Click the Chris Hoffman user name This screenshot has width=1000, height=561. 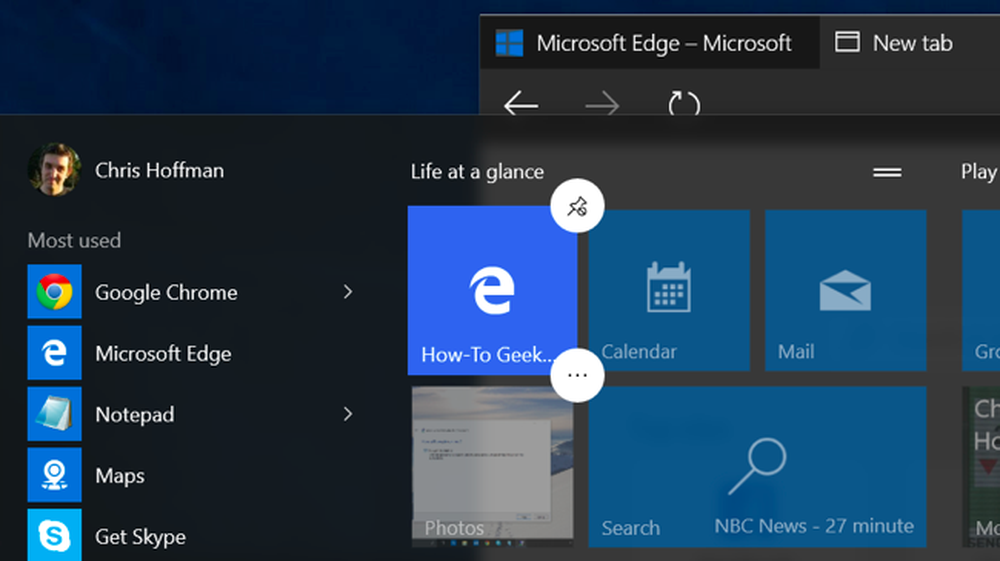pyautogui.click(x=159, y=170)
